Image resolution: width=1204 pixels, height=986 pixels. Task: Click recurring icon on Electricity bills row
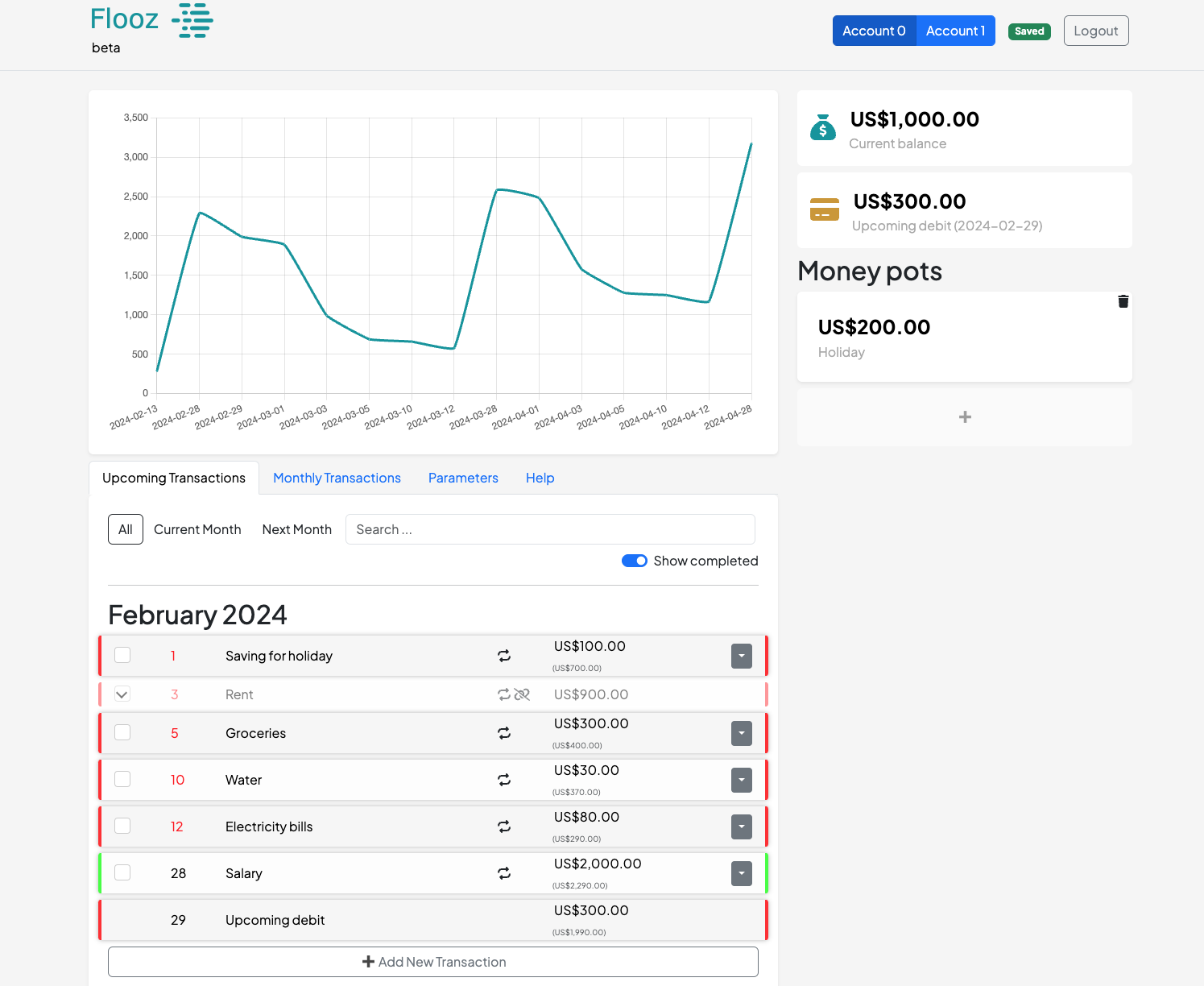[x=504, y=826]
